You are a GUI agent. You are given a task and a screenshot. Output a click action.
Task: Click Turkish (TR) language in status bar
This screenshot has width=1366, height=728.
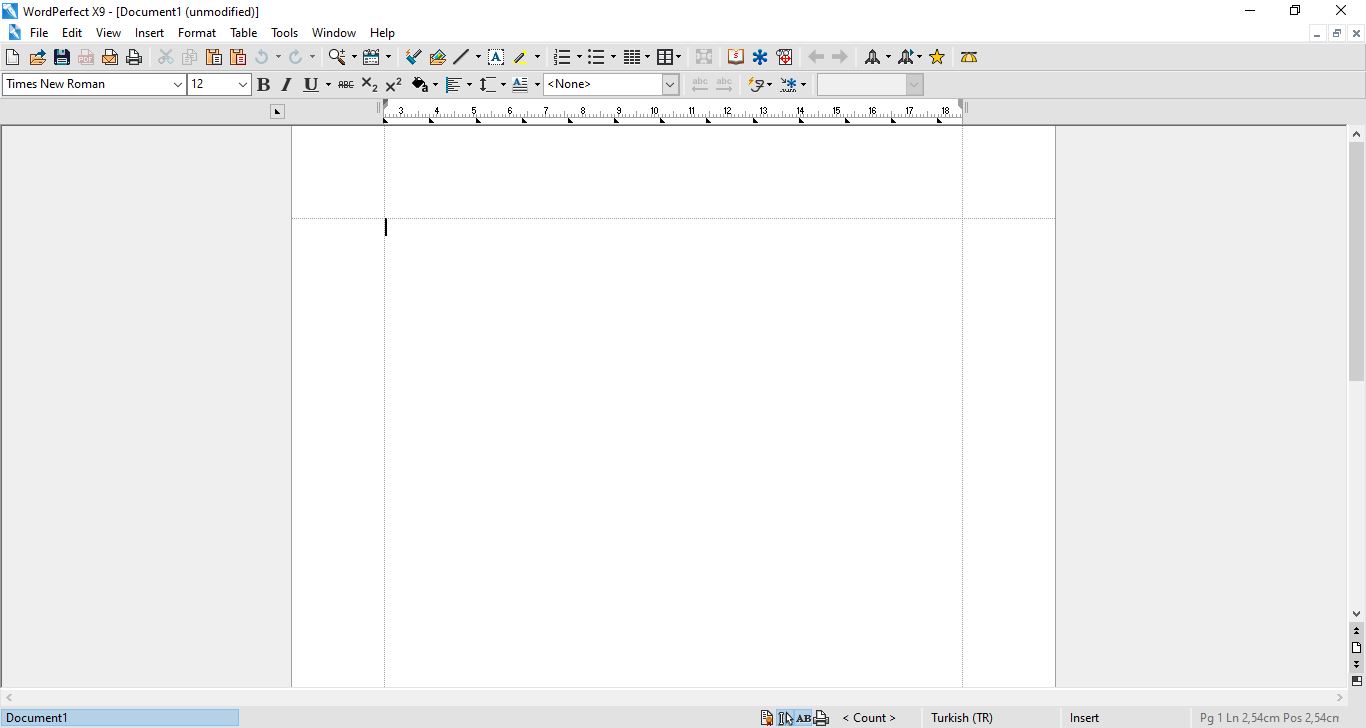pyautogui.click(x=962, y=718)
